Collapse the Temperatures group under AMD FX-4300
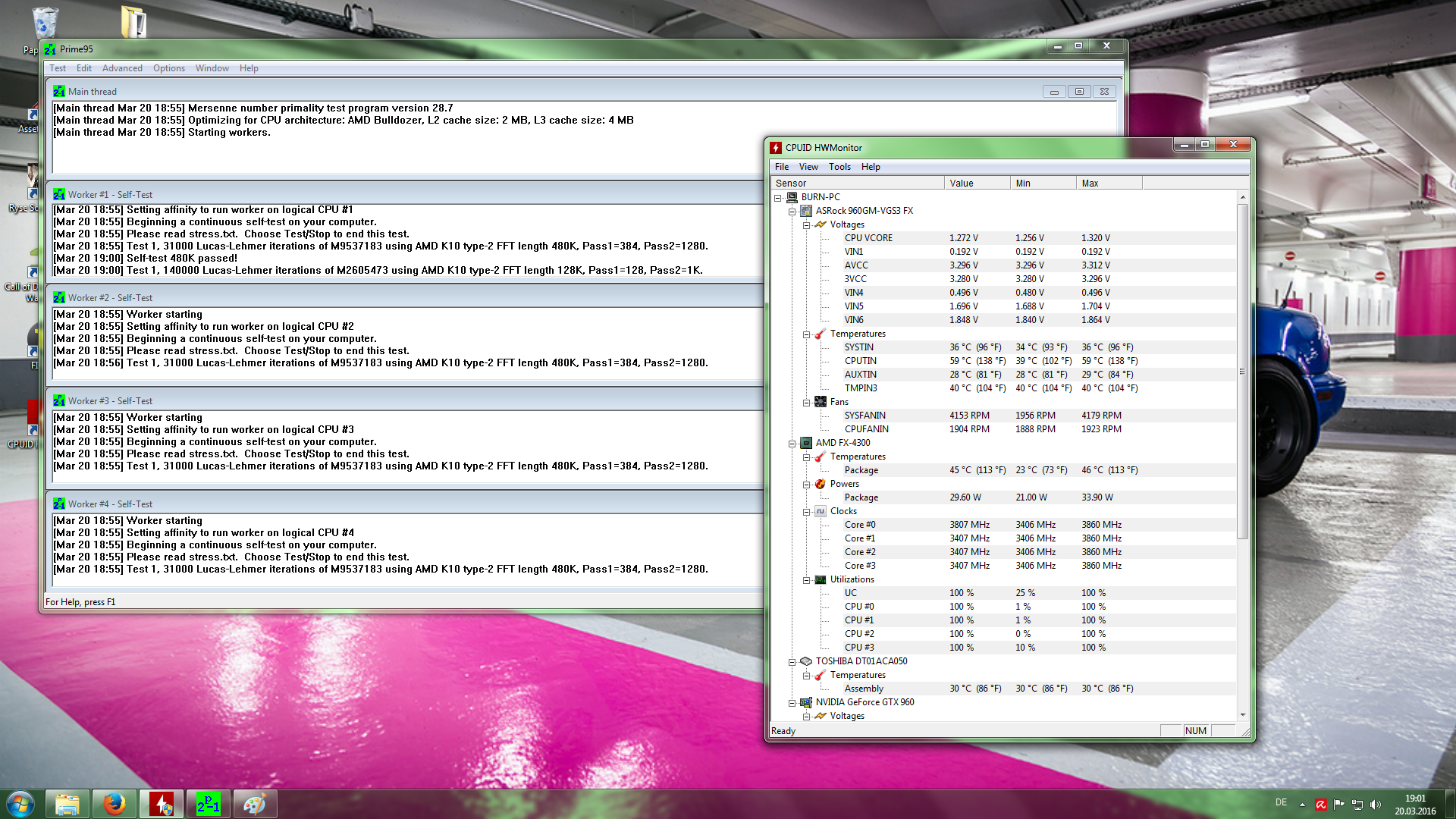Image resolution: width=1456 pixels, height=819 pixels. coord(807,457)
